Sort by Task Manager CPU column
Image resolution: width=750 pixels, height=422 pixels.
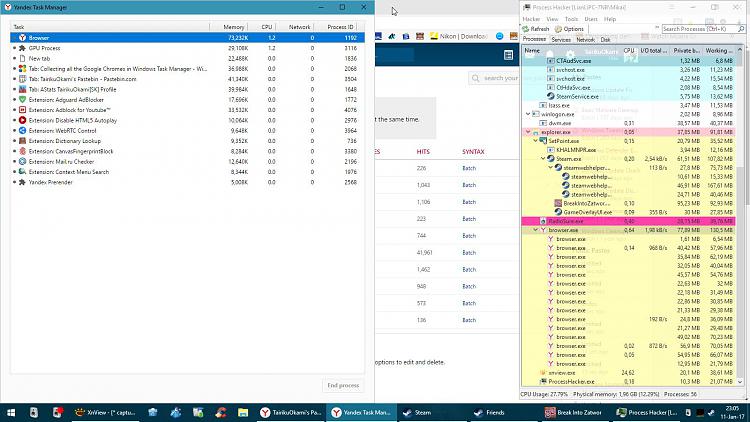[x=266, y=27]
